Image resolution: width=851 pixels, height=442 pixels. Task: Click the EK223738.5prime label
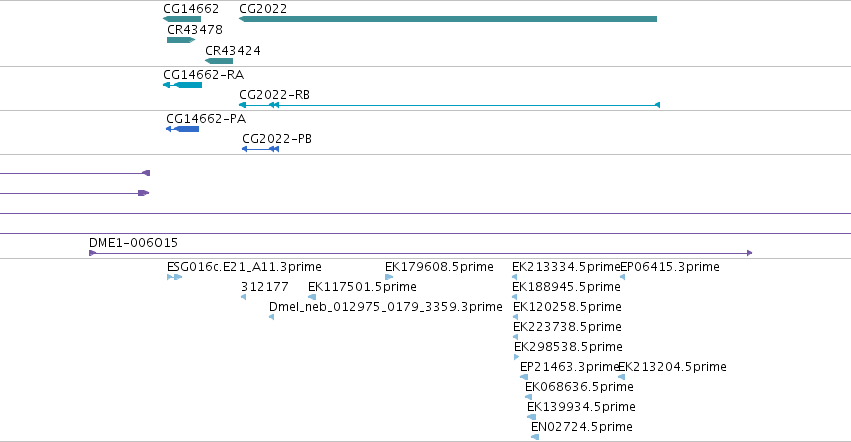tap(568, 327)
